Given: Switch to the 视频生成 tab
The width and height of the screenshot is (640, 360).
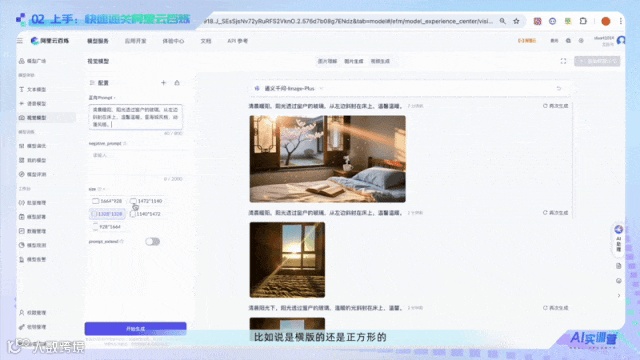Looking at the screenshot, I should tap(380, 61).
